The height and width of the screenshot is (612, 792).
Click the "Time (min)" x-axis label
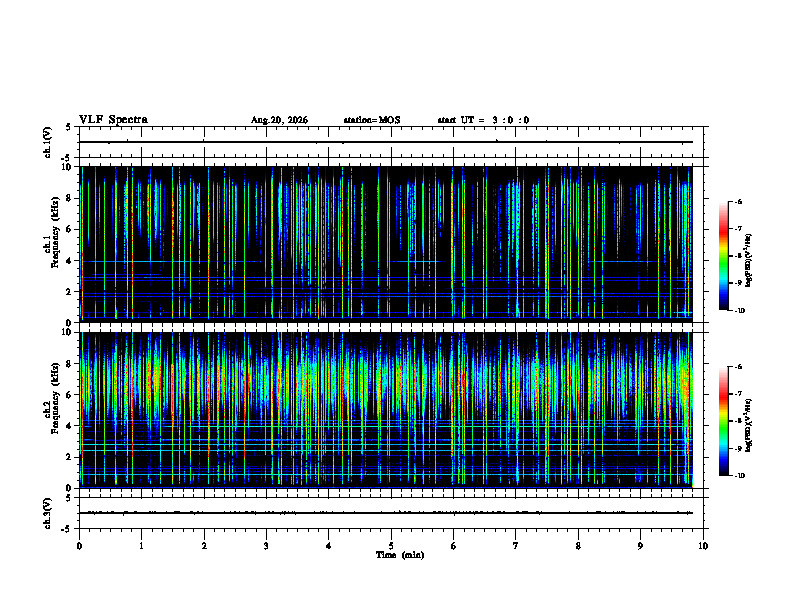[x=400, y=555]
